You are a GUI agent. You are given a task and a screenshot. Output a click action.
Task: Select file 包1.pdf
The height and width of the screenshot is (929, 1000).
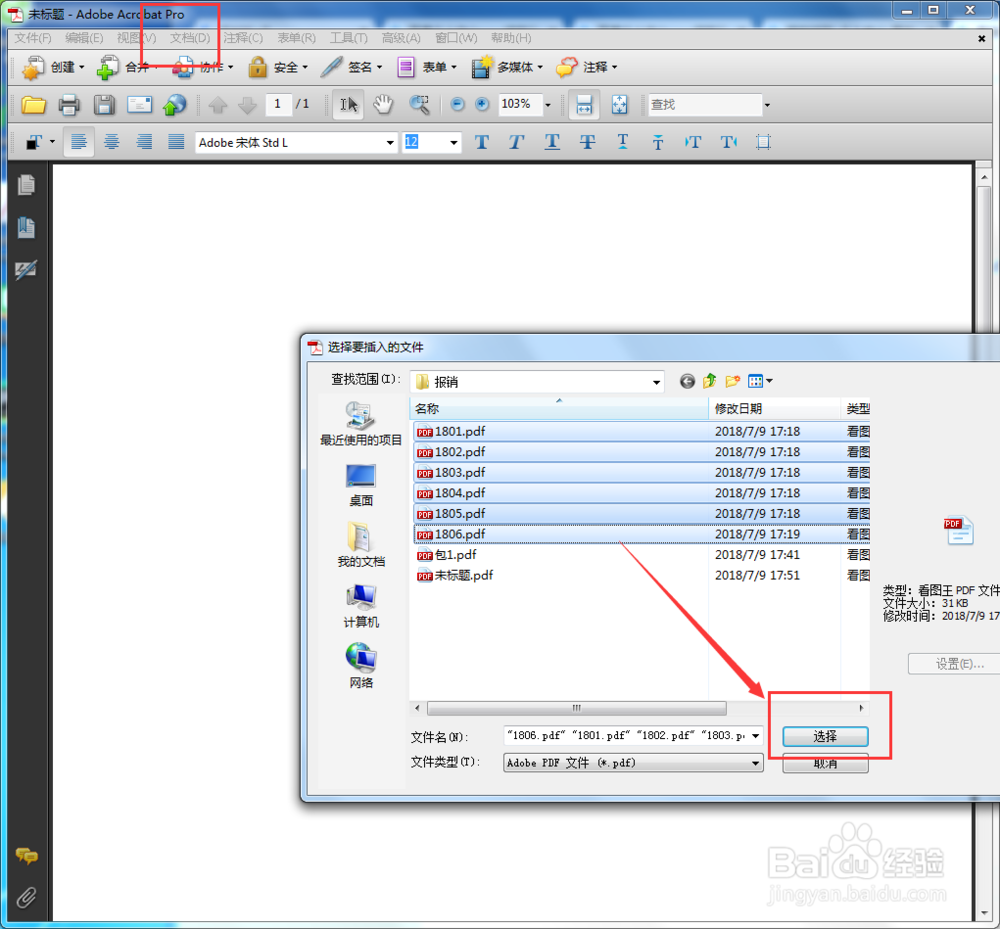coord(642,555)
